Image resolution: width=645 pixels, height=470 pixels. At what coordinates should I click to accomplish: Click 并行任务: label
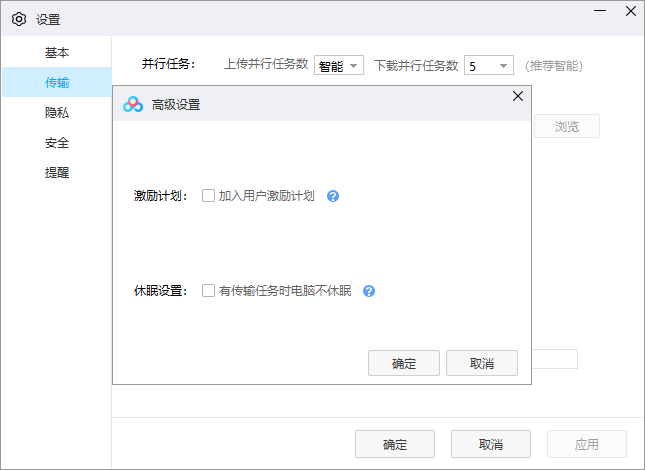coord(169,64)
